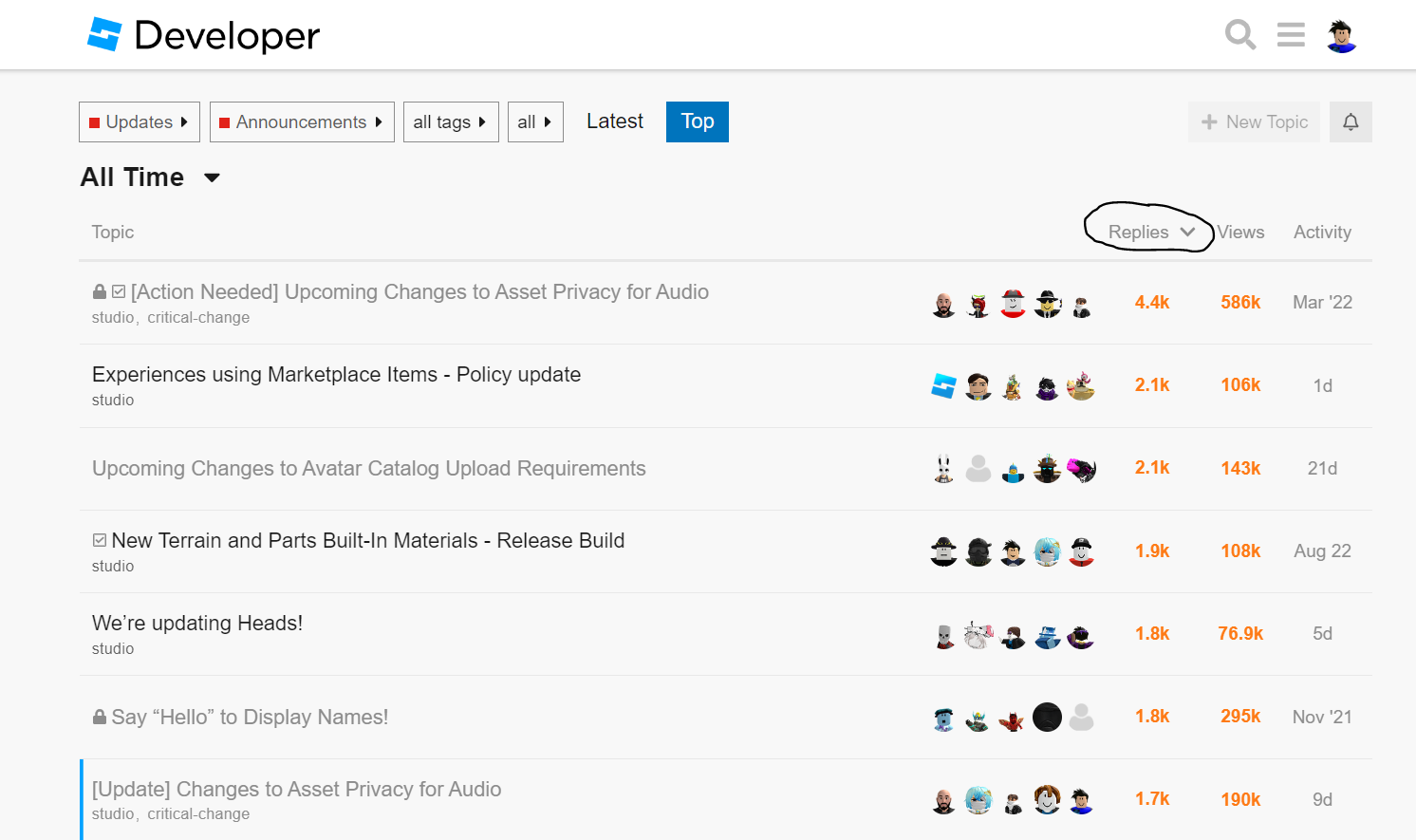The height and width of the screenshot is (840, 1416).
Task: Open 'Experiences using Marketplace Items - Policy update' topic
Action: tap(336, 374)
